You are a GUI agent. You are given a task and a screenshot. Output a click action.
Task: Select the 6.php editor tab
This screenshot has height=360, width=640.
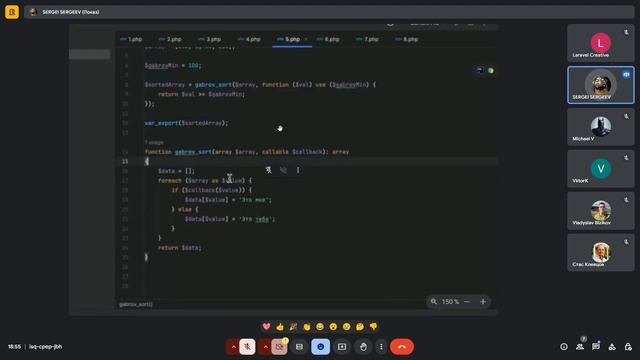point(329,39)
